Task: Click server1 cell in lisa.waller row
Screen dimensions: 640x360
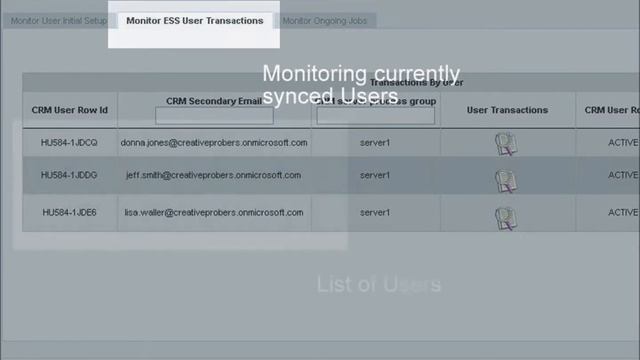Action: click(x=375, y=213)
